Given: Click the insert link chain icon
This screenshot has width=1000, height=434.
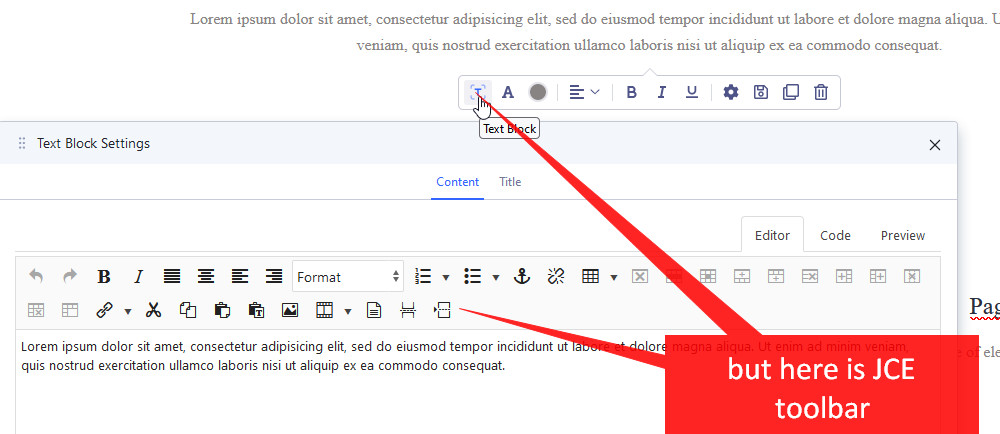Looking at the screenshot, I should coord(104,310).
